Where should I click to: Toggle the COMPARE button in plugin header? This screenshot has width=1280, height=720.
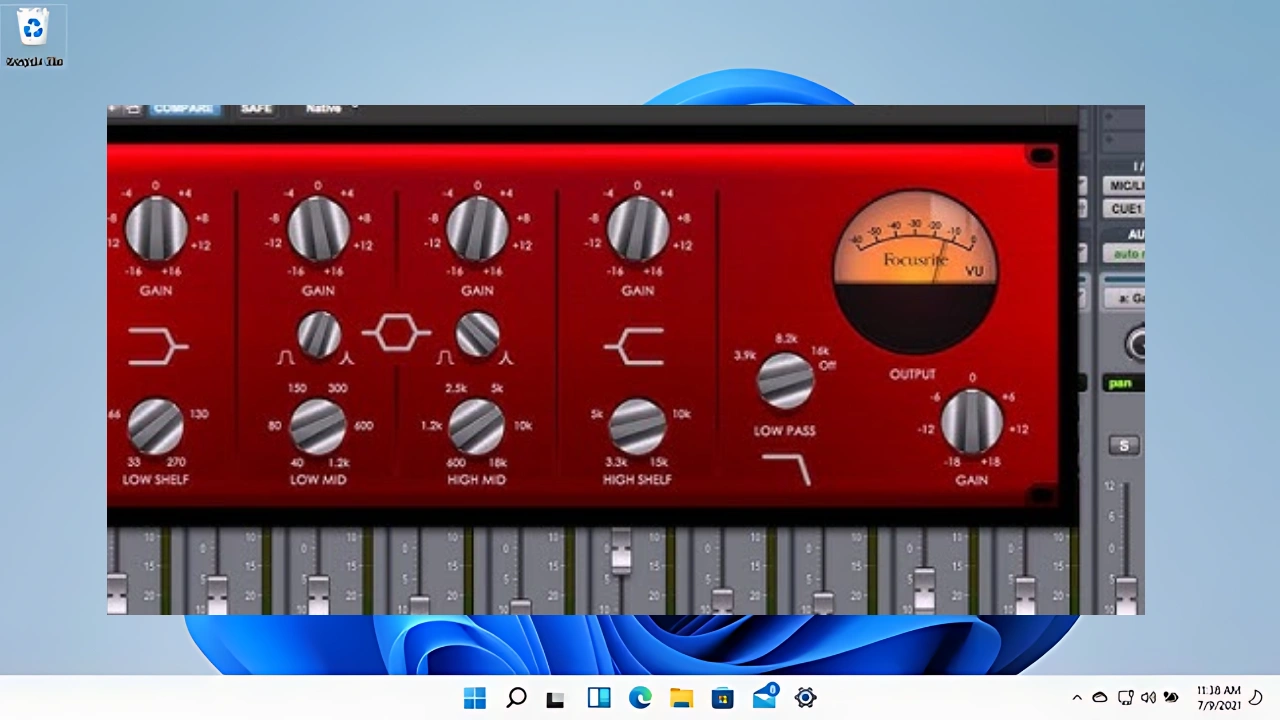(x=184, y=108)
